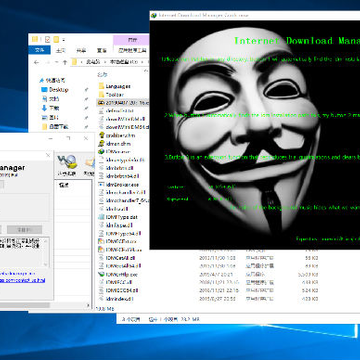This screenshot has height=360, width=360.
Task: Select 快速访问 in the navigation pane
Action: coord(55,80)
